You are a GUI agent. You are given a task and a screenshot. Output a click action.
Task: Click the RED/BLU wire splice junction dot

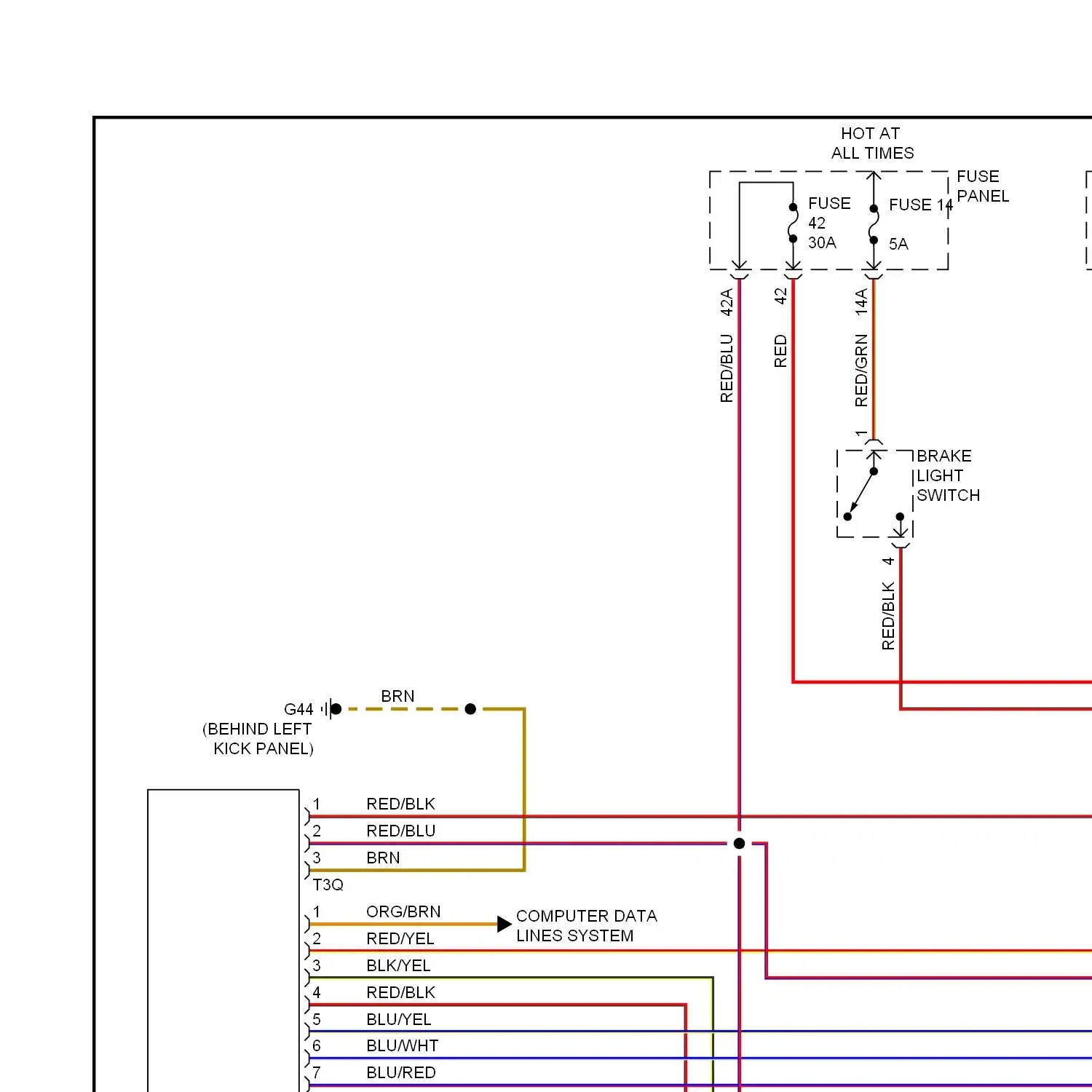pos(739,843)
